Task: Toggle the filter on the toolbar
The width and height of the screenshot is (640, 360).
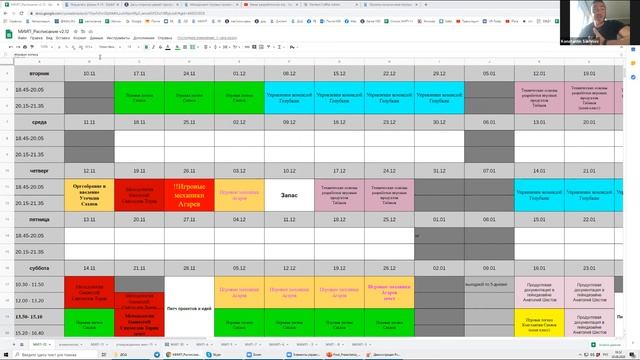Action: tap(269, 47)
